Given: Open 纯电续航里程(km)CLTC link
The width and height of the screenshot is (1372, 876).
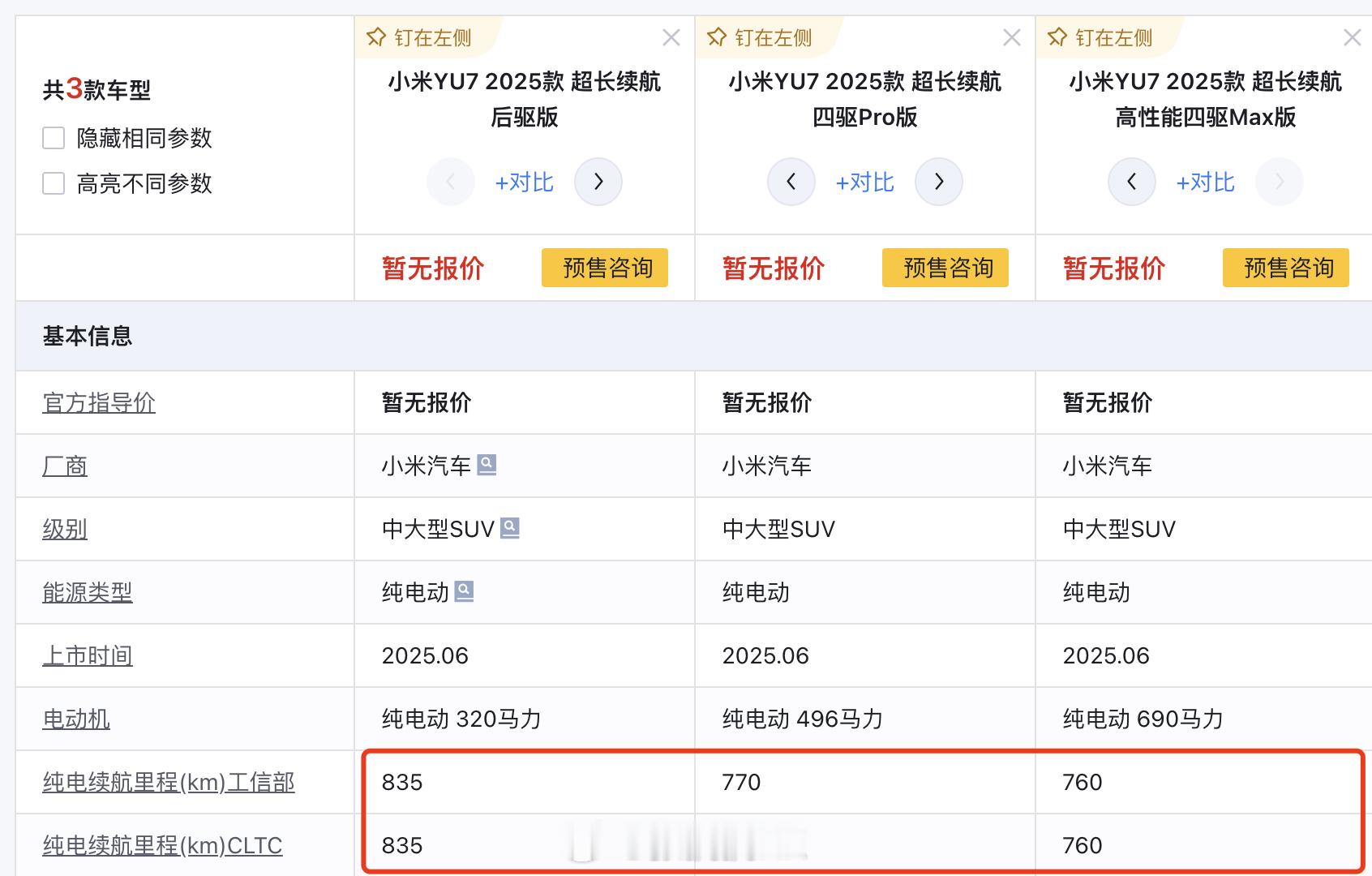Looking at the screenshot, I should point(162,845).
